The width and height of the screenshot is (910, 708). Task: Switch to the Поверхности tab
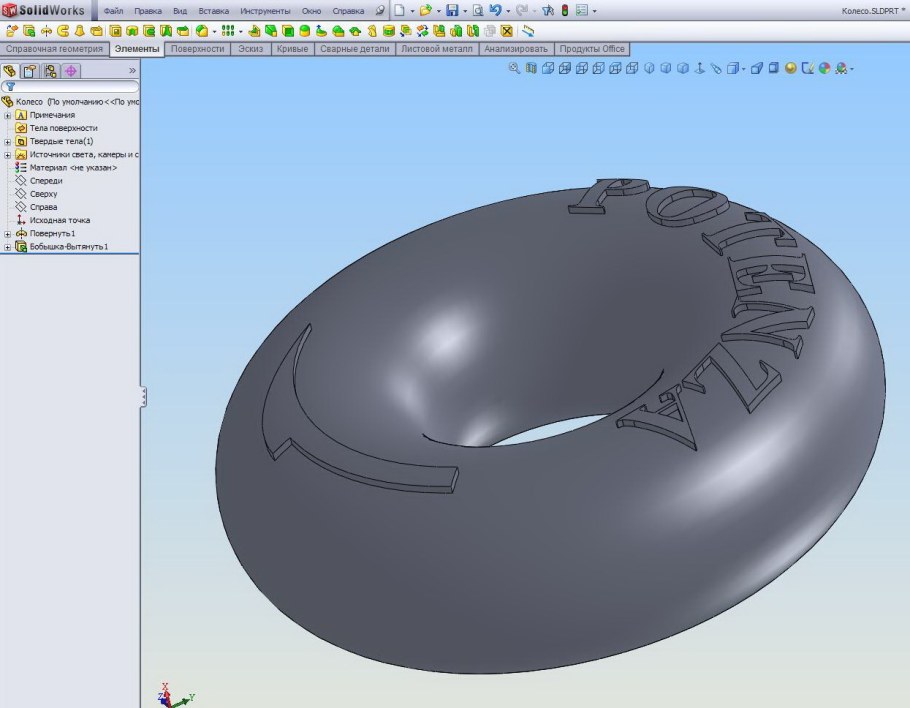(x=197, y=48)
